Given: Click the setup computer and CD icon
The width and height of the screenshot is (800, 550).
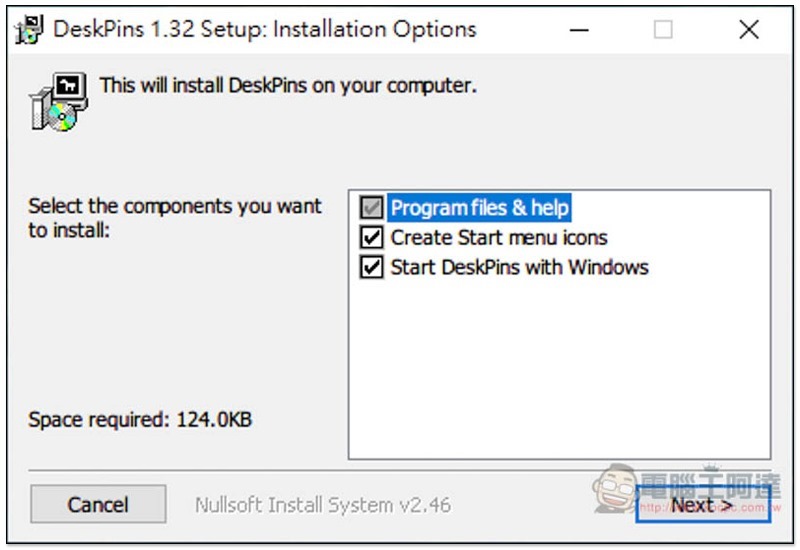Looking at the screenshot, I should (x=59, y=102).
